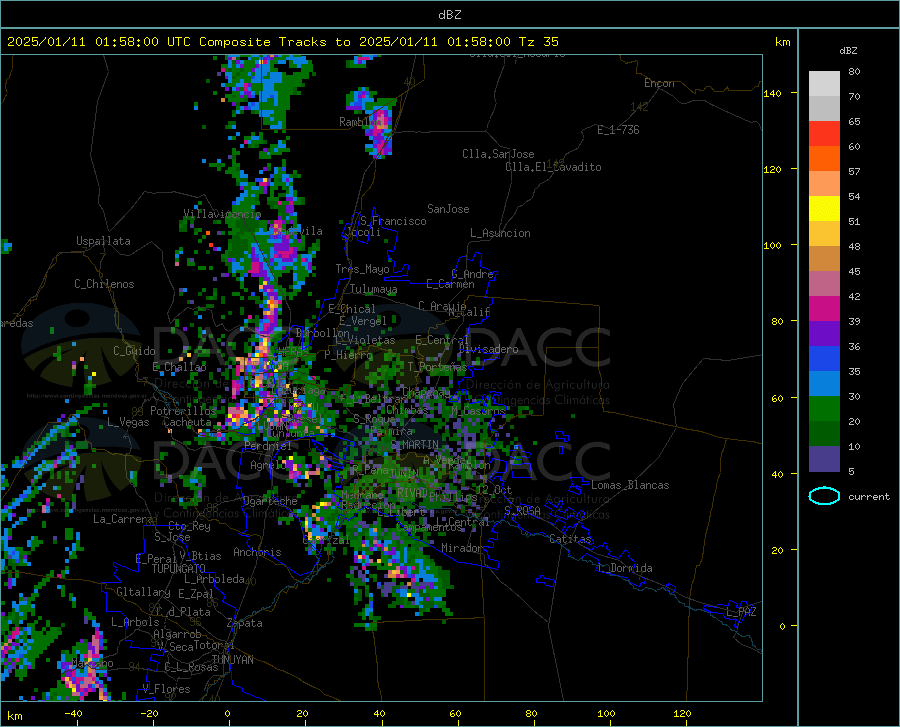
Task: Click the 'L_Vegas' map label
Action: (x=128, y=422)
